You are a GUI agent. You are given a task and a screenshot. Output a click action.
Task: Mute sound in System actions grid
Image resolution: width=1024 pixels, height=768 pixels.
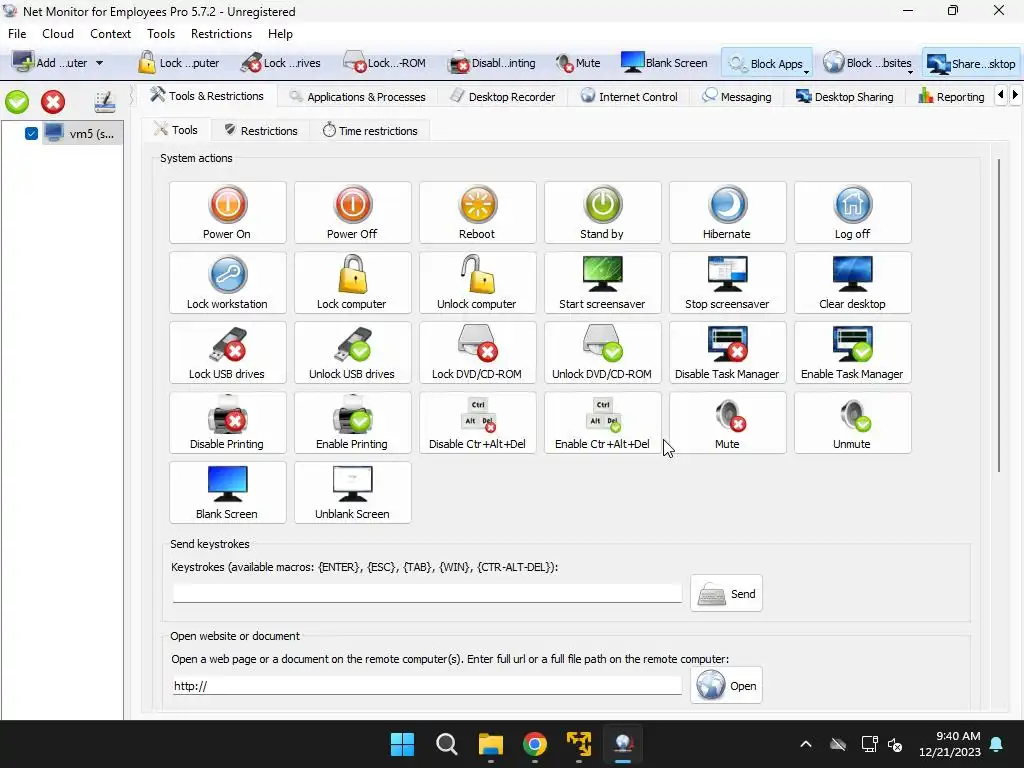pos(728,423)
